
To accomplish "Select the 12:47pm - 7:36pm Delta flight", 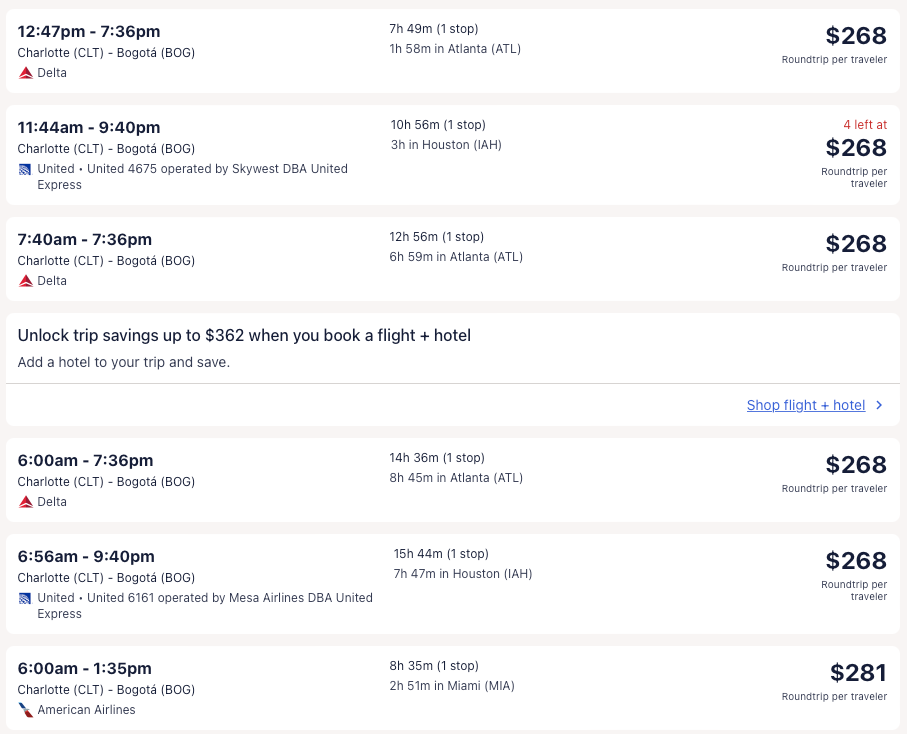I will [89, 32].
